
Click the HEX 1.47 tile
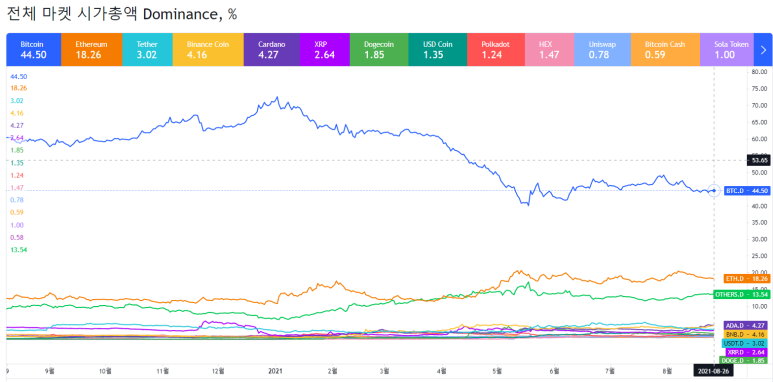click(549, 50)
